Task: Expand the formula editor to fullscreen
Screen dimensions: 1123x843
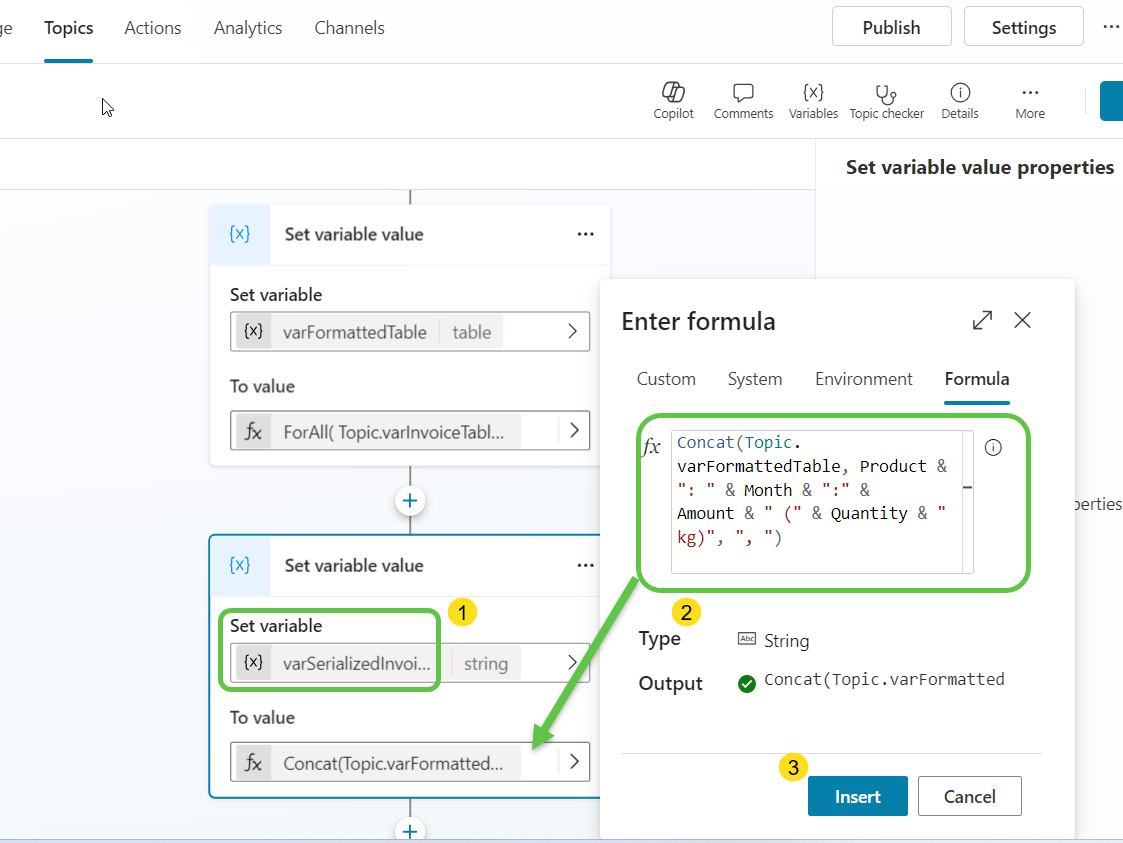Action: pyautogui.click(x=981, y=320)
